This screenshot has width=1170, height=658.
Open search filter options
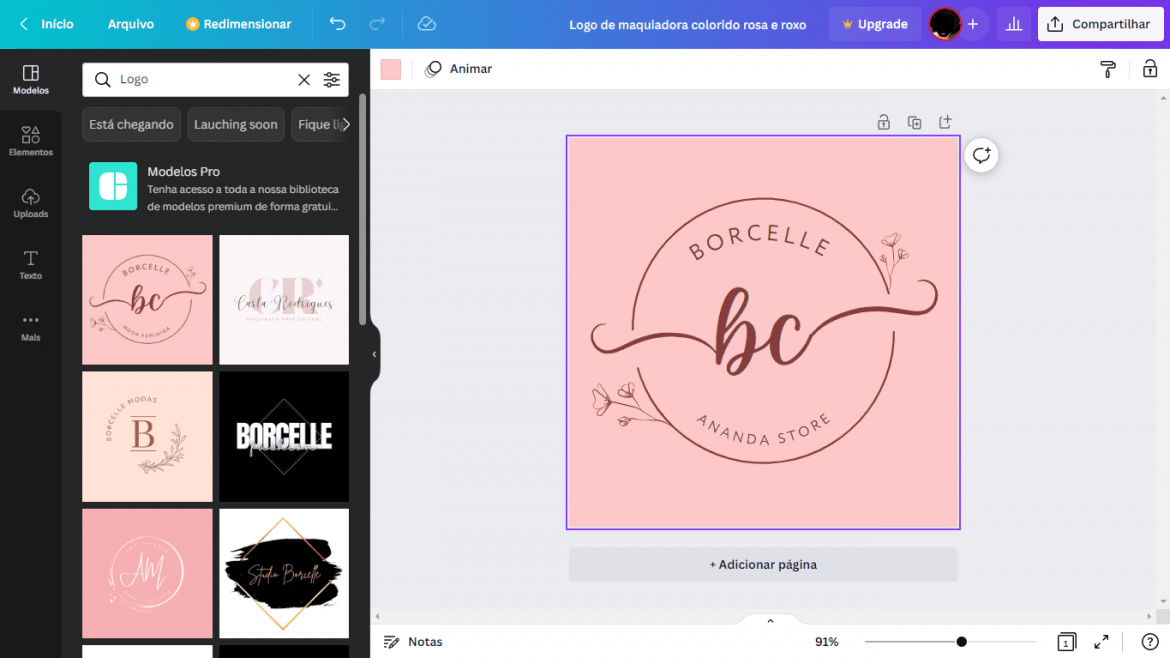point(332,80)
